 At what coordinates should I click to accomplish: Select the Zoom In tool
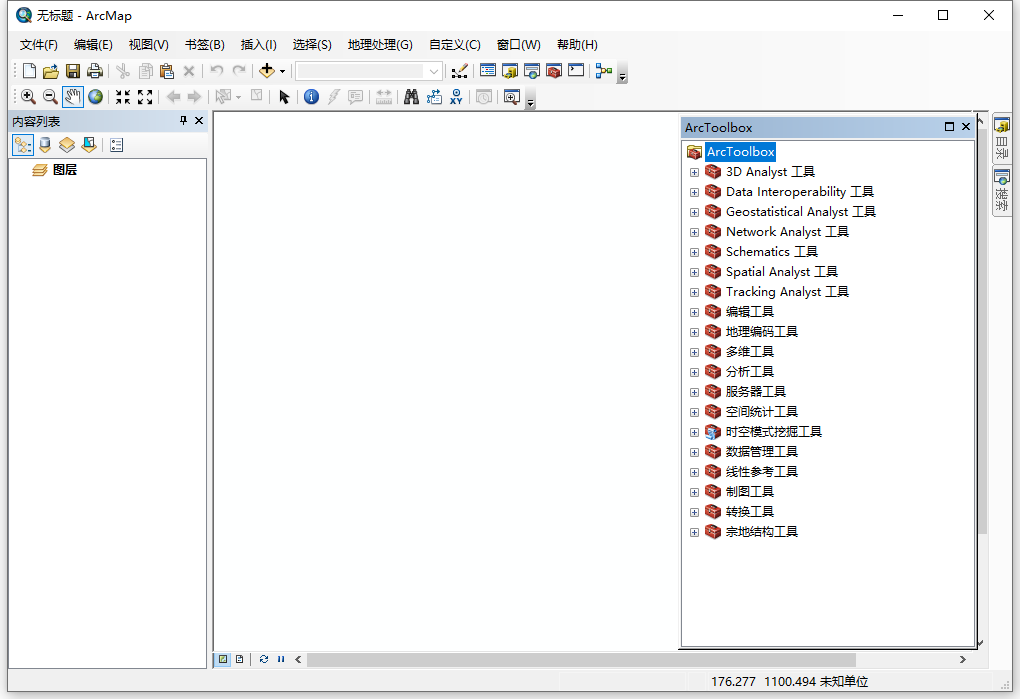(x=28, y=97)
